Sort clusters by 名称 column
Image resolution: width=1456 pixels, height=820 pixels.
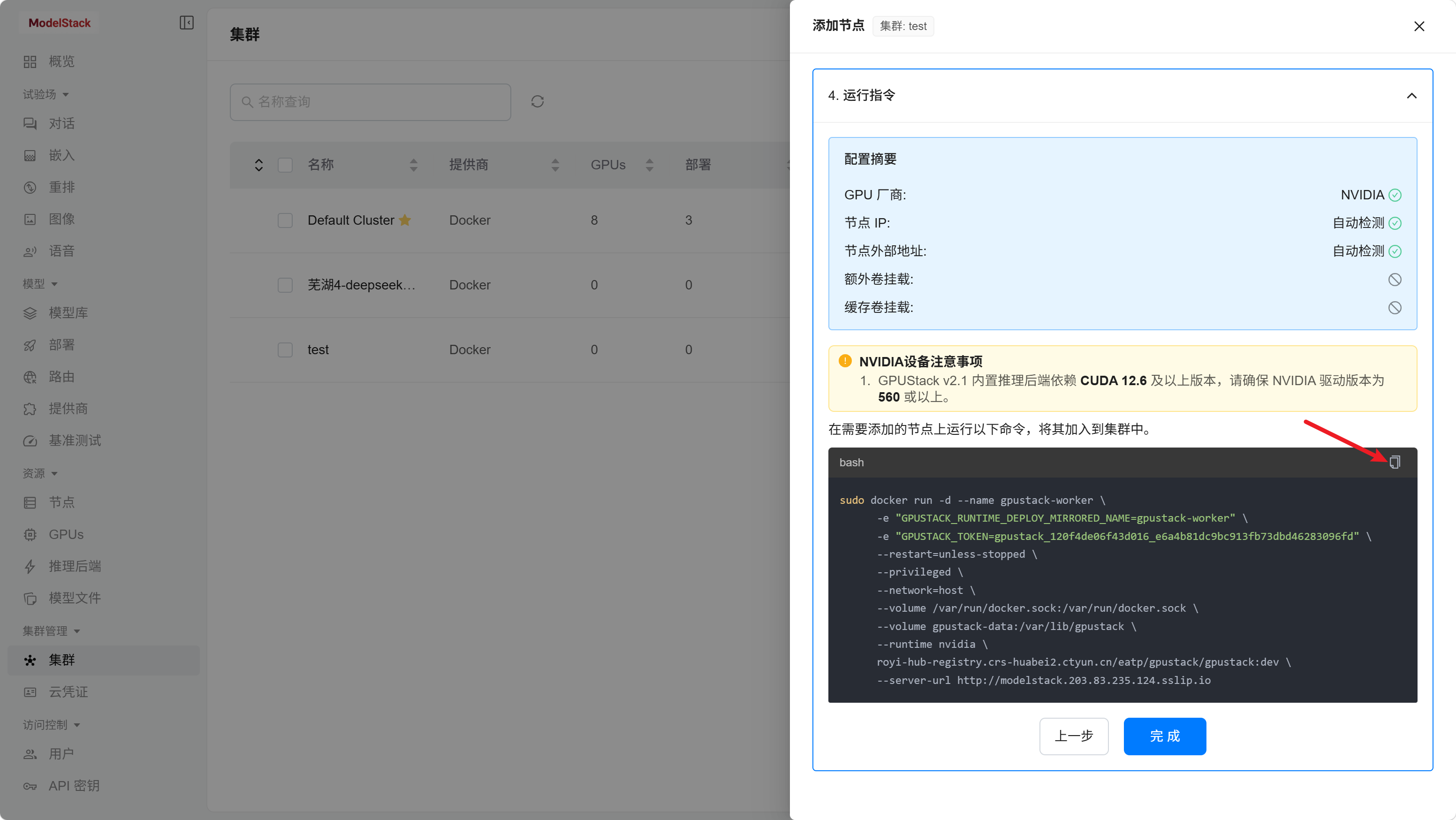pos(413,165)
